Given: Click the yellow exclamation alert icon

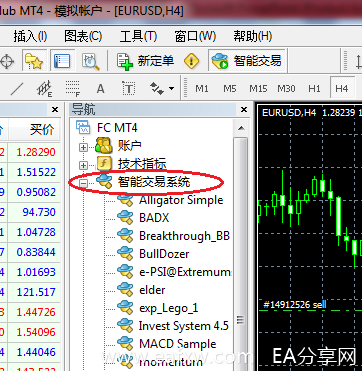Looking at the screenshot, I should 192,61.
